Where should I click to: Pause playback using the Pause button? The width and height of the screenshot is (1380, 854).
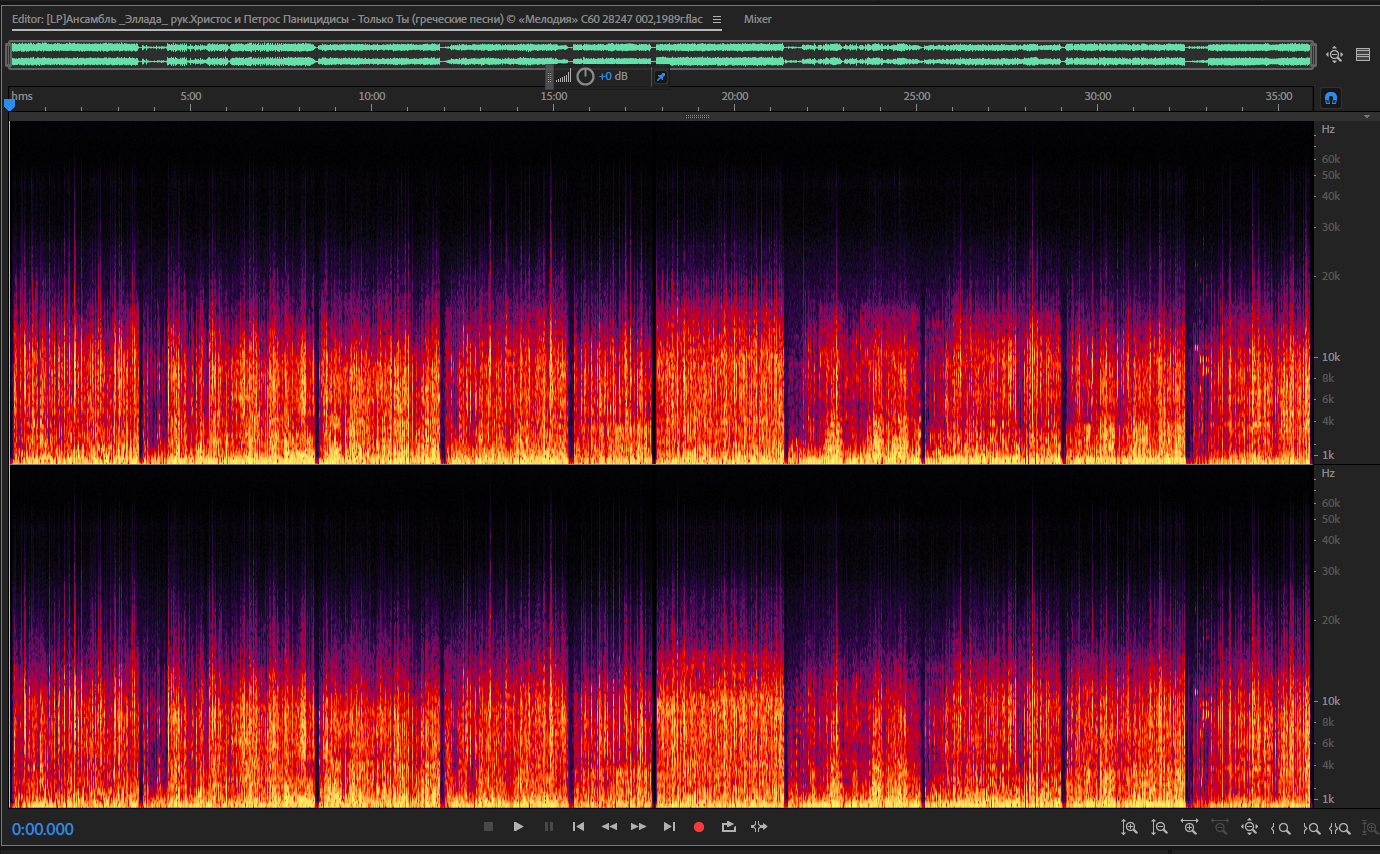tap(548, 827)
